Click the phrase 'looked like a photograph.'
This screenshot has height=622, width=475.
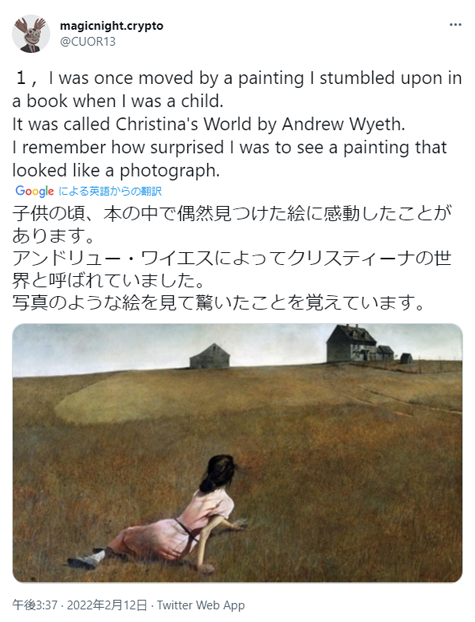coord(116,171)
